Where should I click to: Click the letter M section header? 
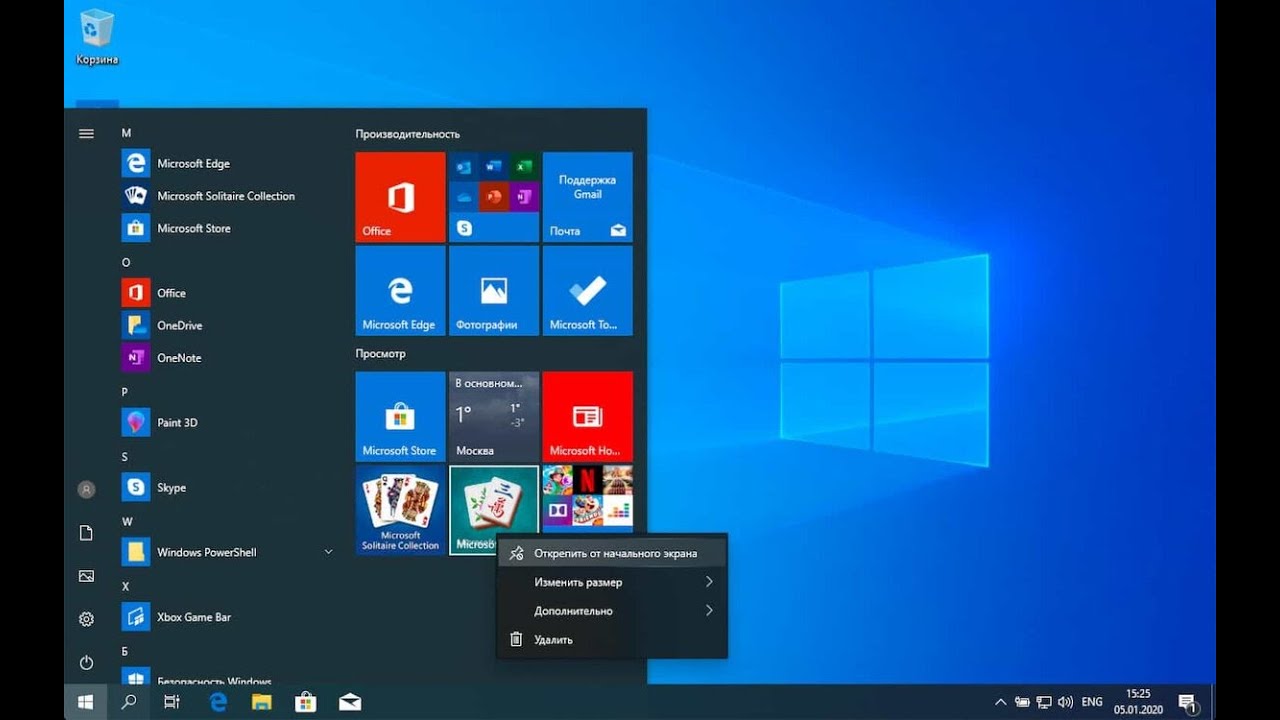126,133
